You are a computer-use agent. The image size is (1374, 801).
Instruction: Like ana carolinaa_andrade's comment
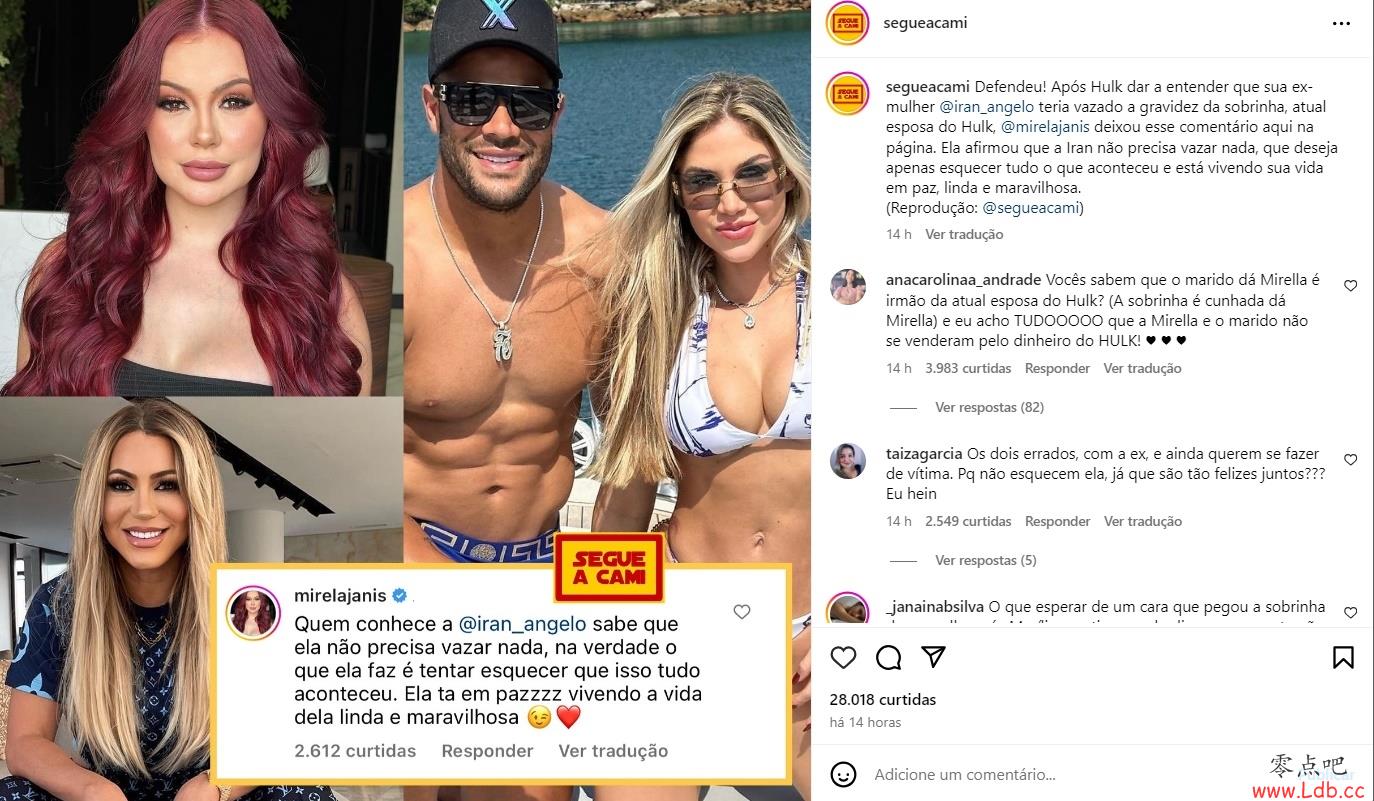pos(1350,286)
